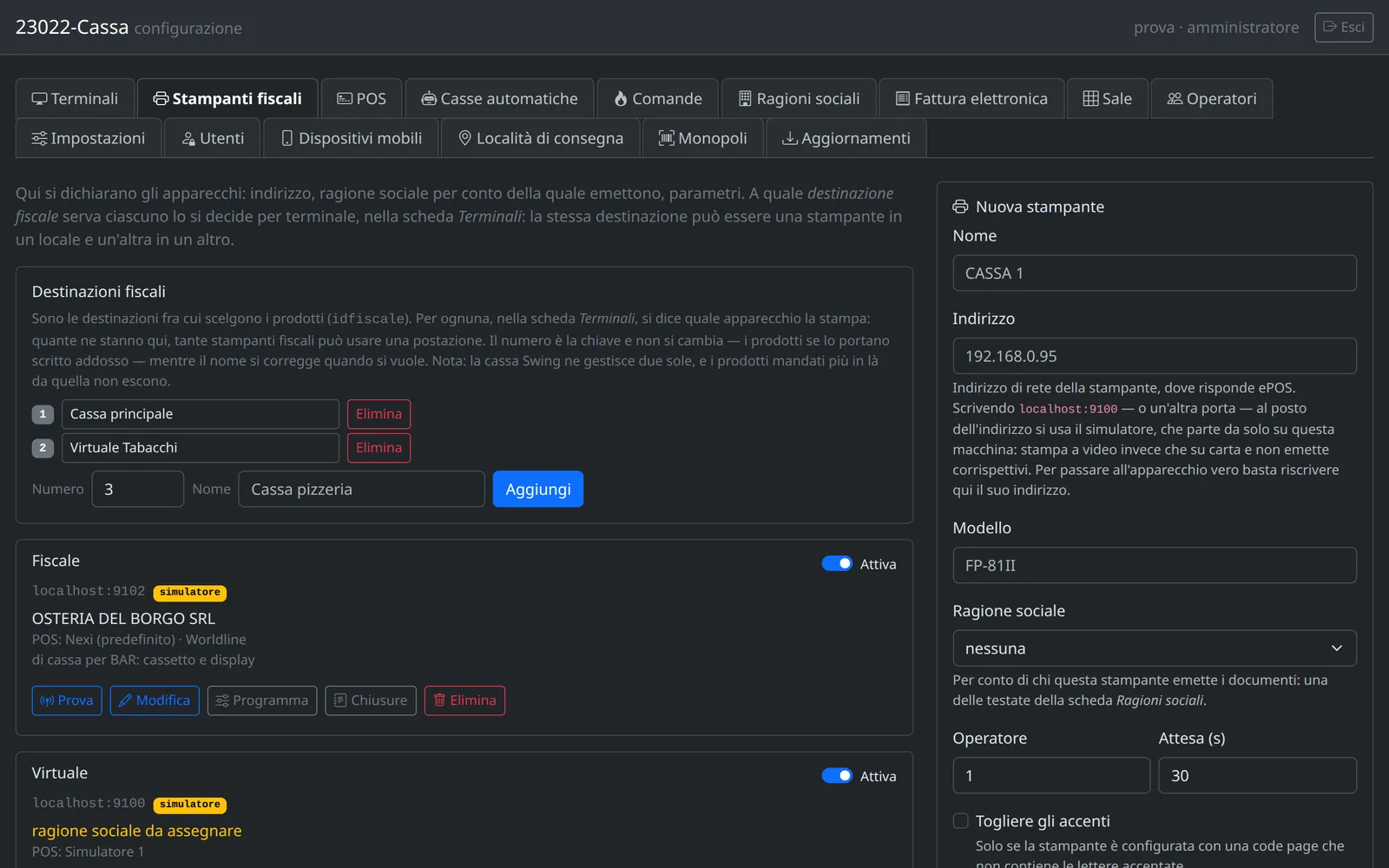Open Programma for the Fiscale printer
1389x868 pixels.
262,700
